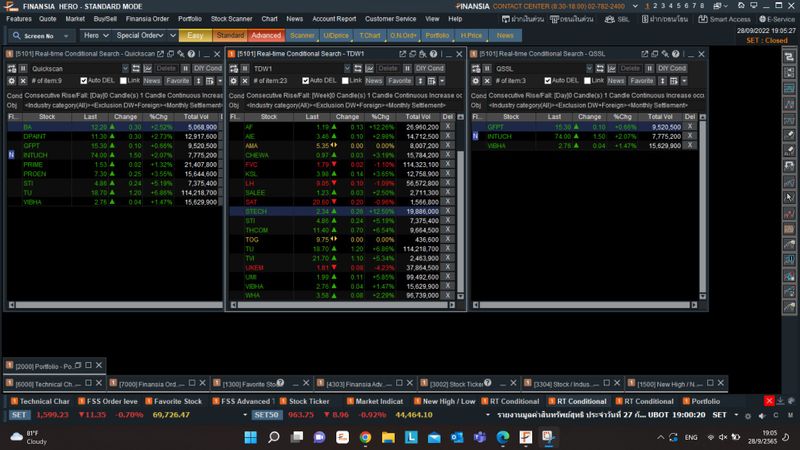Image resolution: width=800 pixels, height=450 pixels.
Task: Open the Hero dropdown in the toolbar
Action: pos(94,35)
